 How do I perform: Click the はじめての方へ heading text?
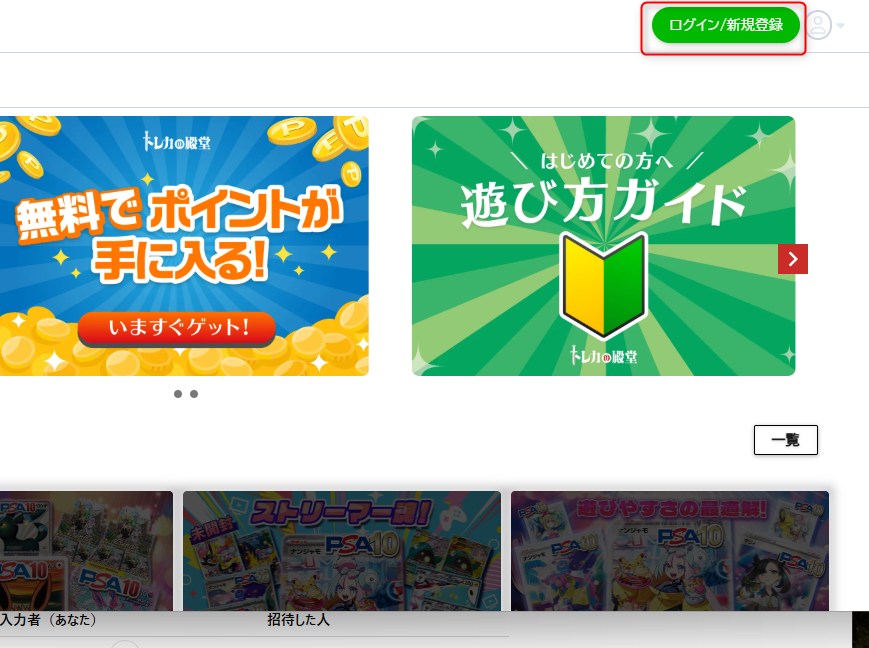[x=606, y=161]
